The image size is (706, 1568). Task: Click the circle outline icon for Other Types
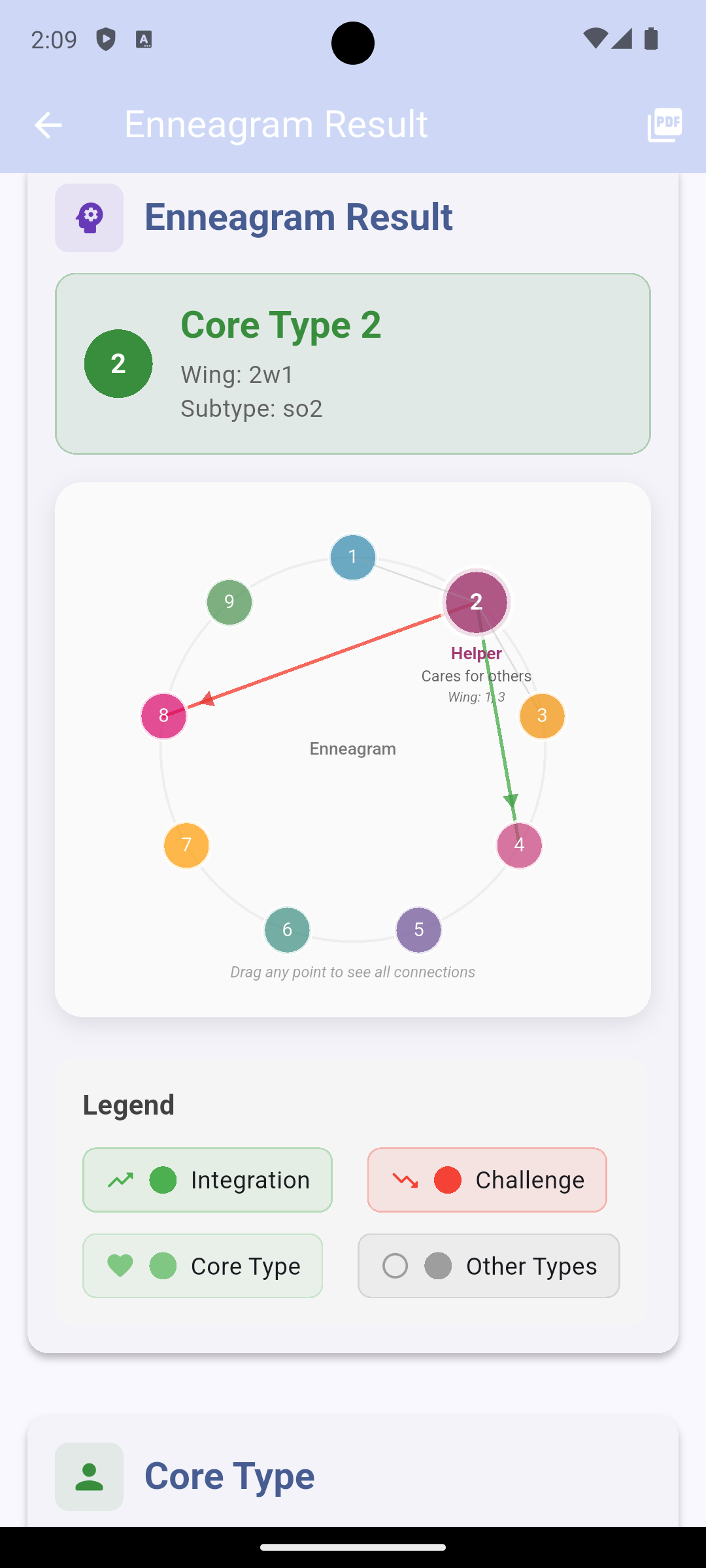point(395,1266)
